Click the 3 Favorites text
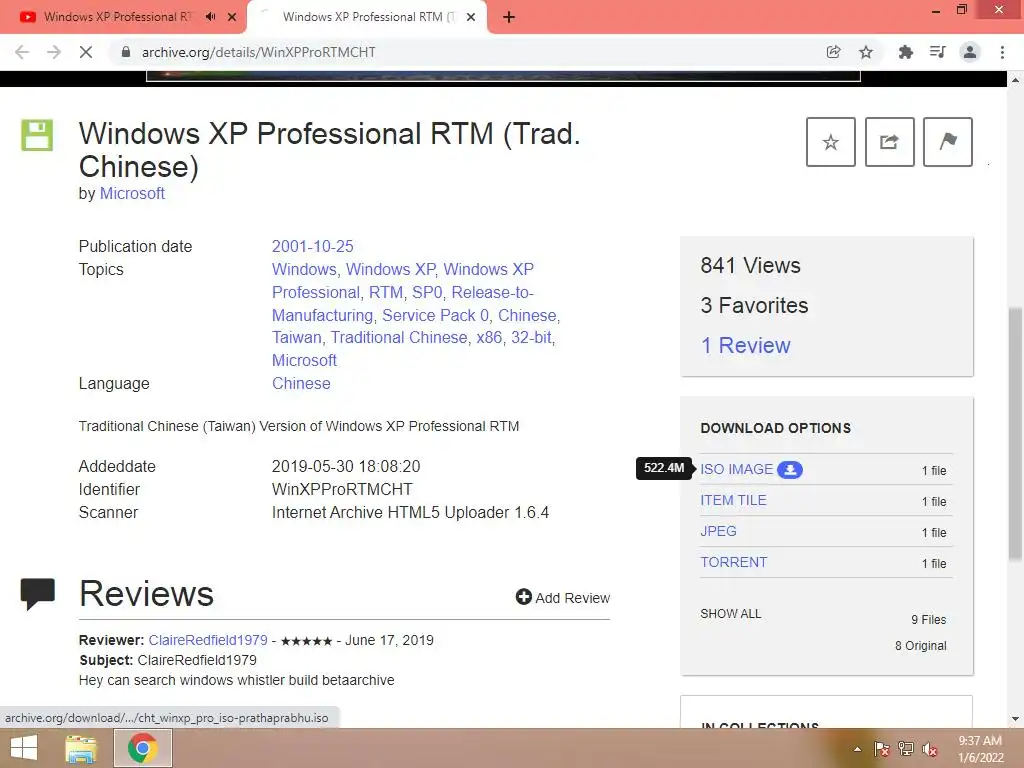The height and width of the screenshot is (768, 1024). click(x=754, y=306)
